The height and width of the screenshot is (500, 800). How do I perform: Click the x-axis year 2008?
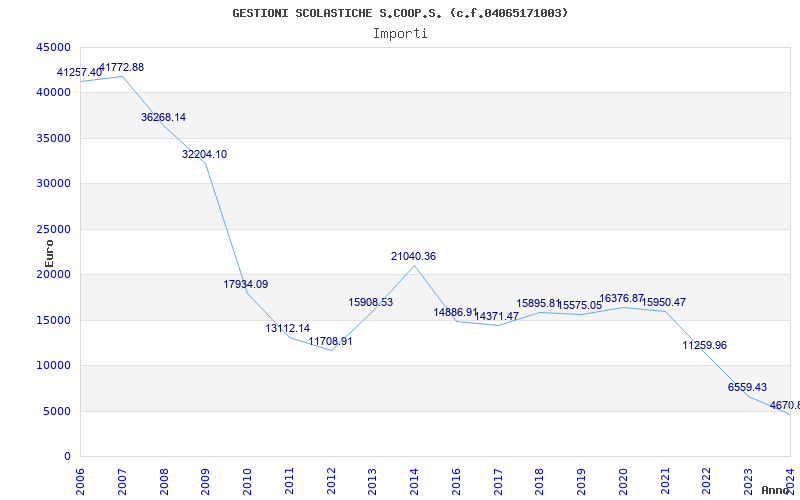[164, 481]
